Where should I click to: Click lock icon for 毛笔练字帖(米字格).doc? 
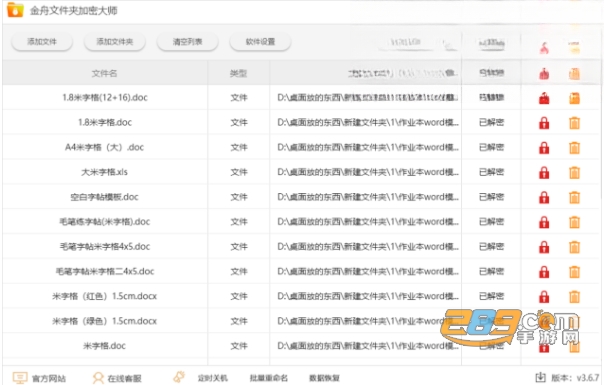tap(544, 222)
